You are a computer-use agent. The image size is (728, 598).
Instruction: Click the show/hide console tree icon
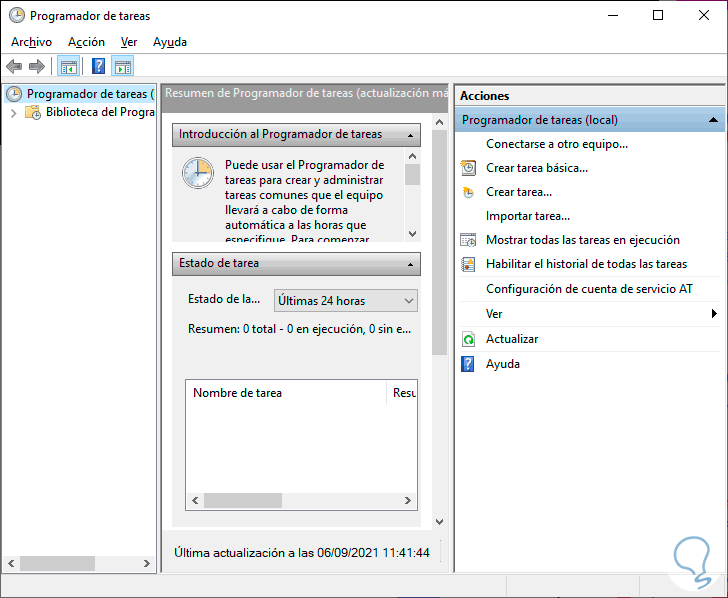tap(68, 67)
